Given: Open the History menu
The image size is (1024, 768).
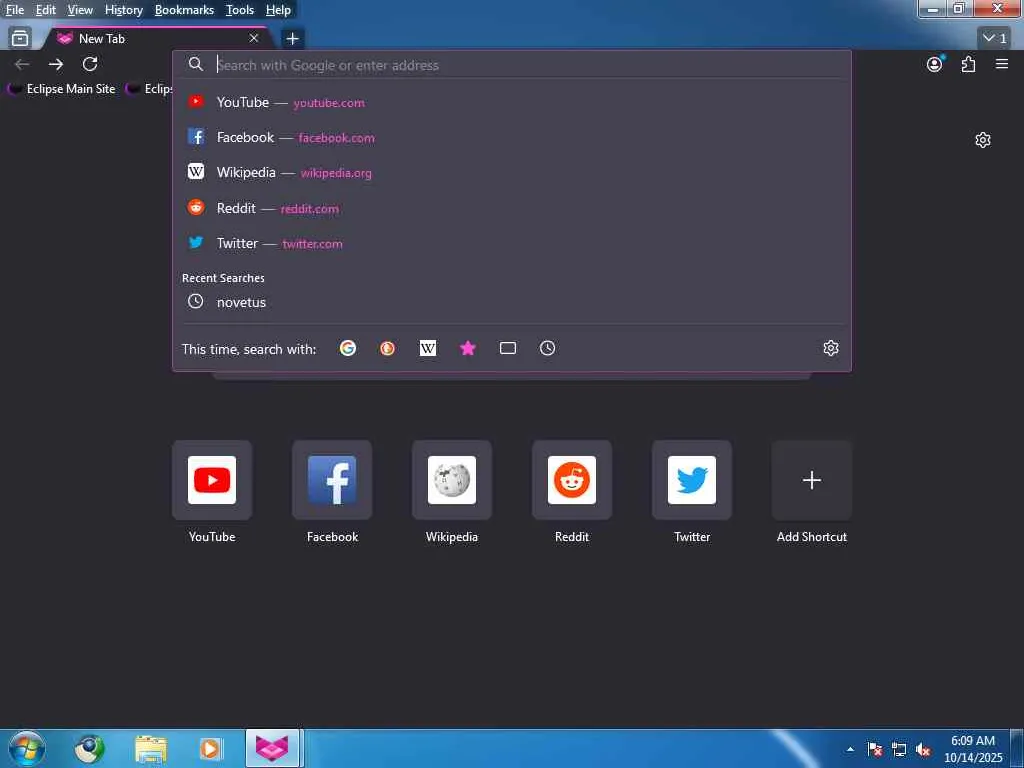Looking at the screenshot, I should 123,10.
